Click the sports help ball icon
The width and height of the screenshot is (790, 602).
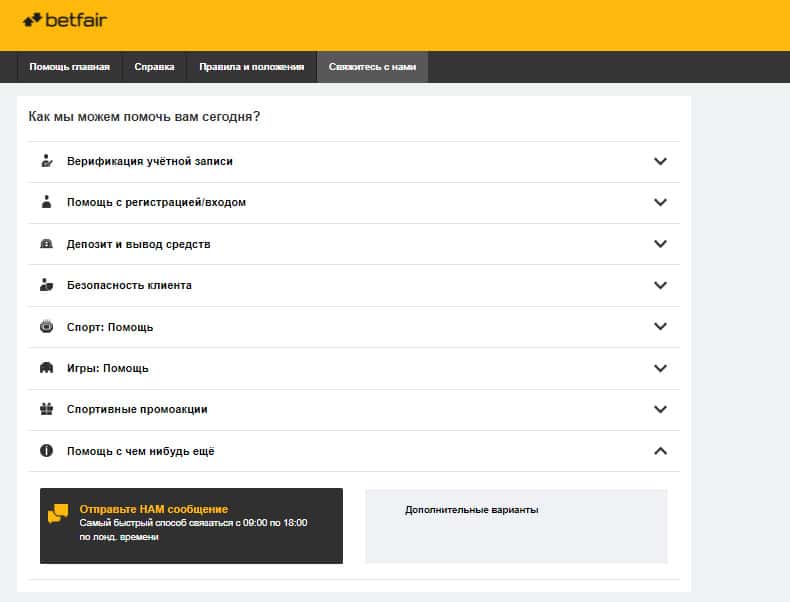(46, 327)
